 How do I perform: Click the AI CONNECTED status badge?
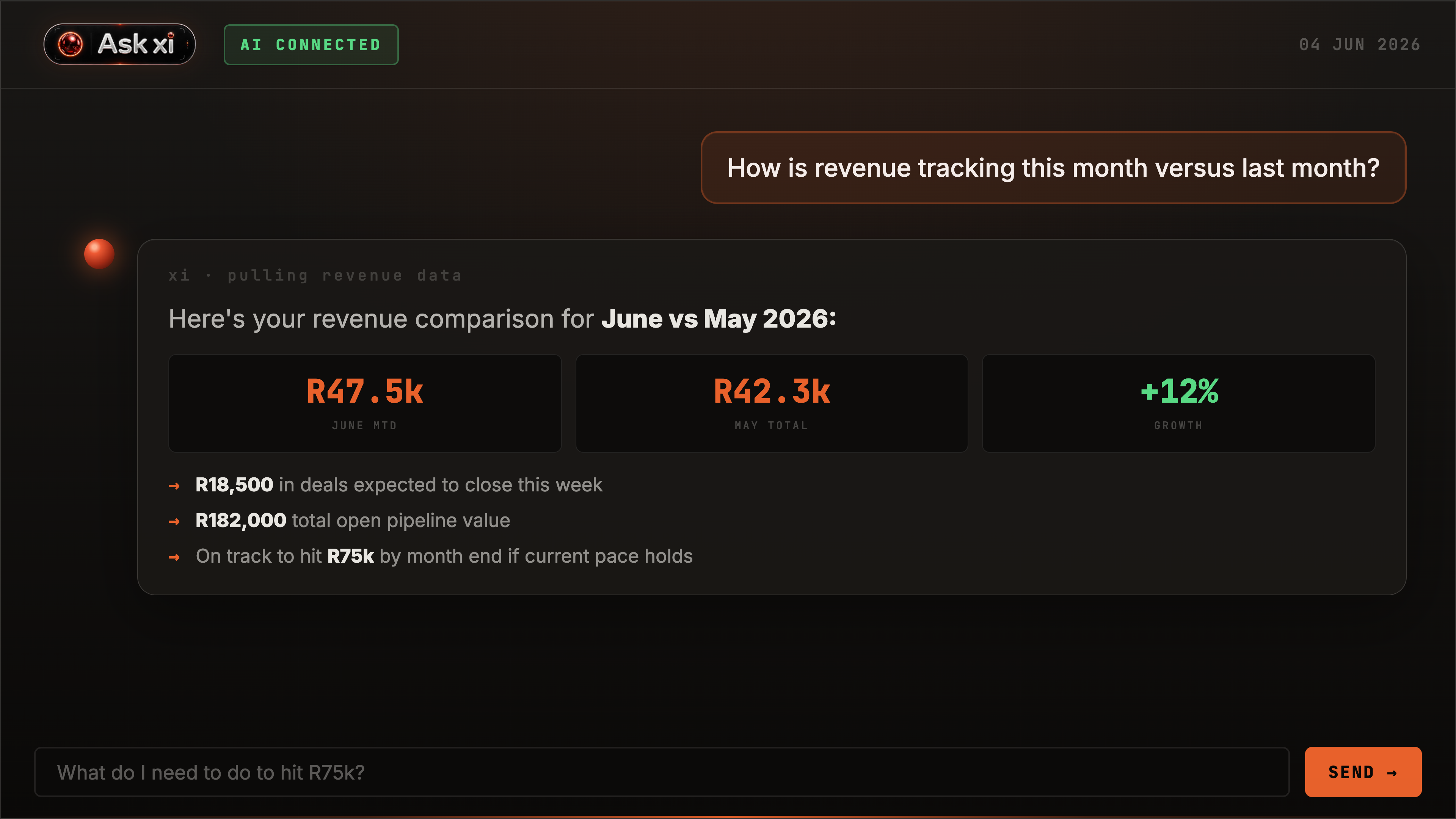click(x=311, y=45)
